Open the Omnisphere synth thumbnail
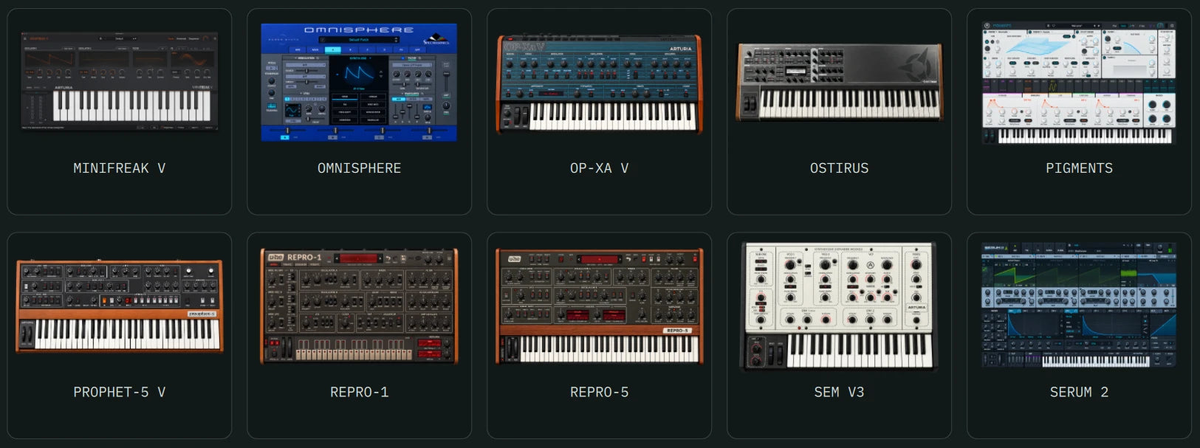The image size is (1200, 448). point(359,82)
